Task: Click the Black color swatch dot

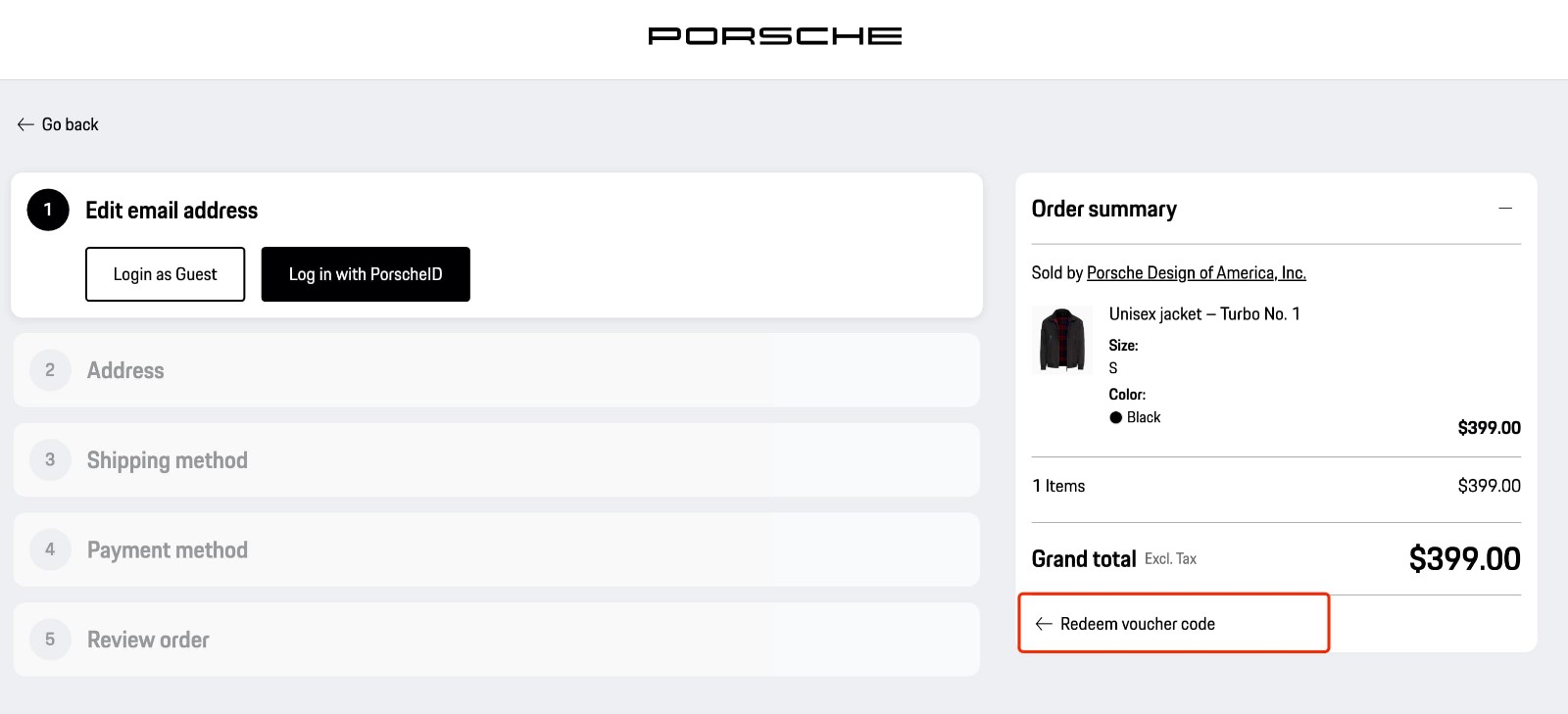Action: (x=1115, y=416)
